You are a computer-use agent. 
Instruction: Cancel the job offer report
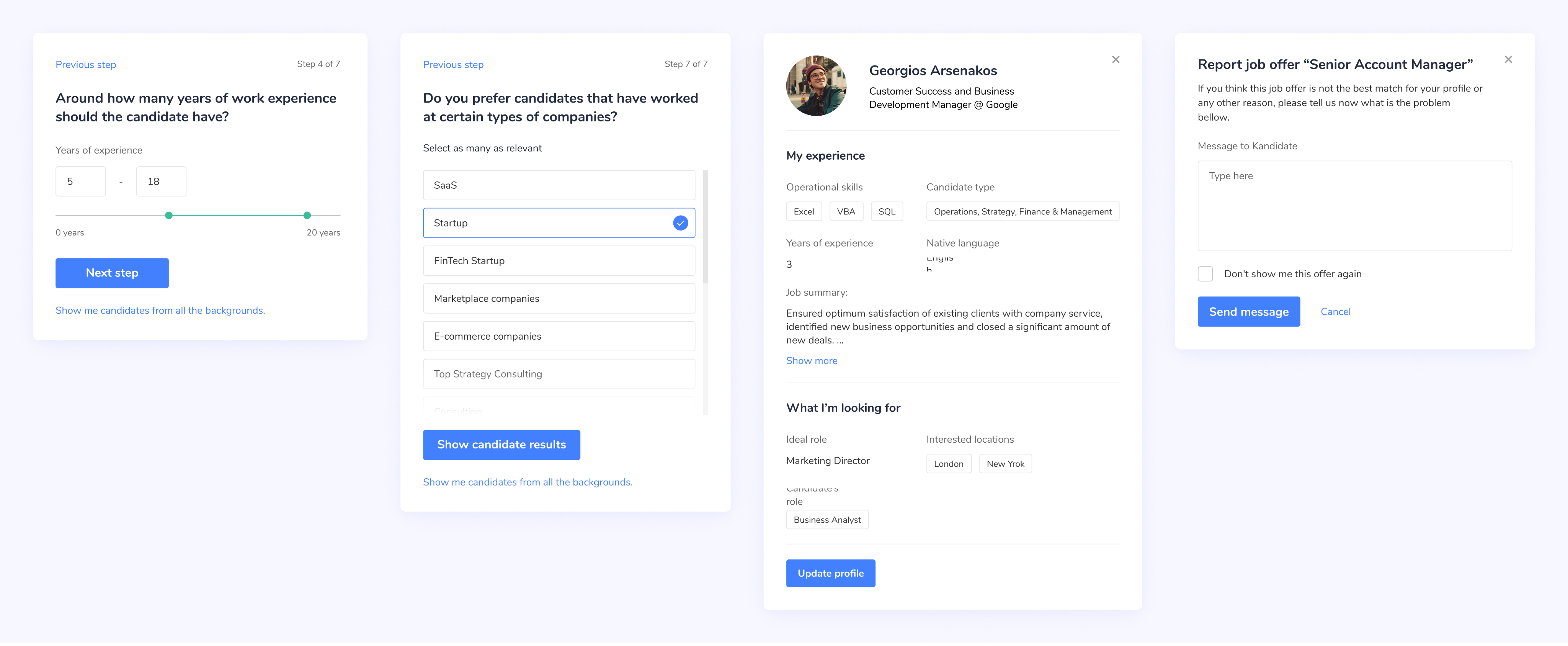point(1335,312)
